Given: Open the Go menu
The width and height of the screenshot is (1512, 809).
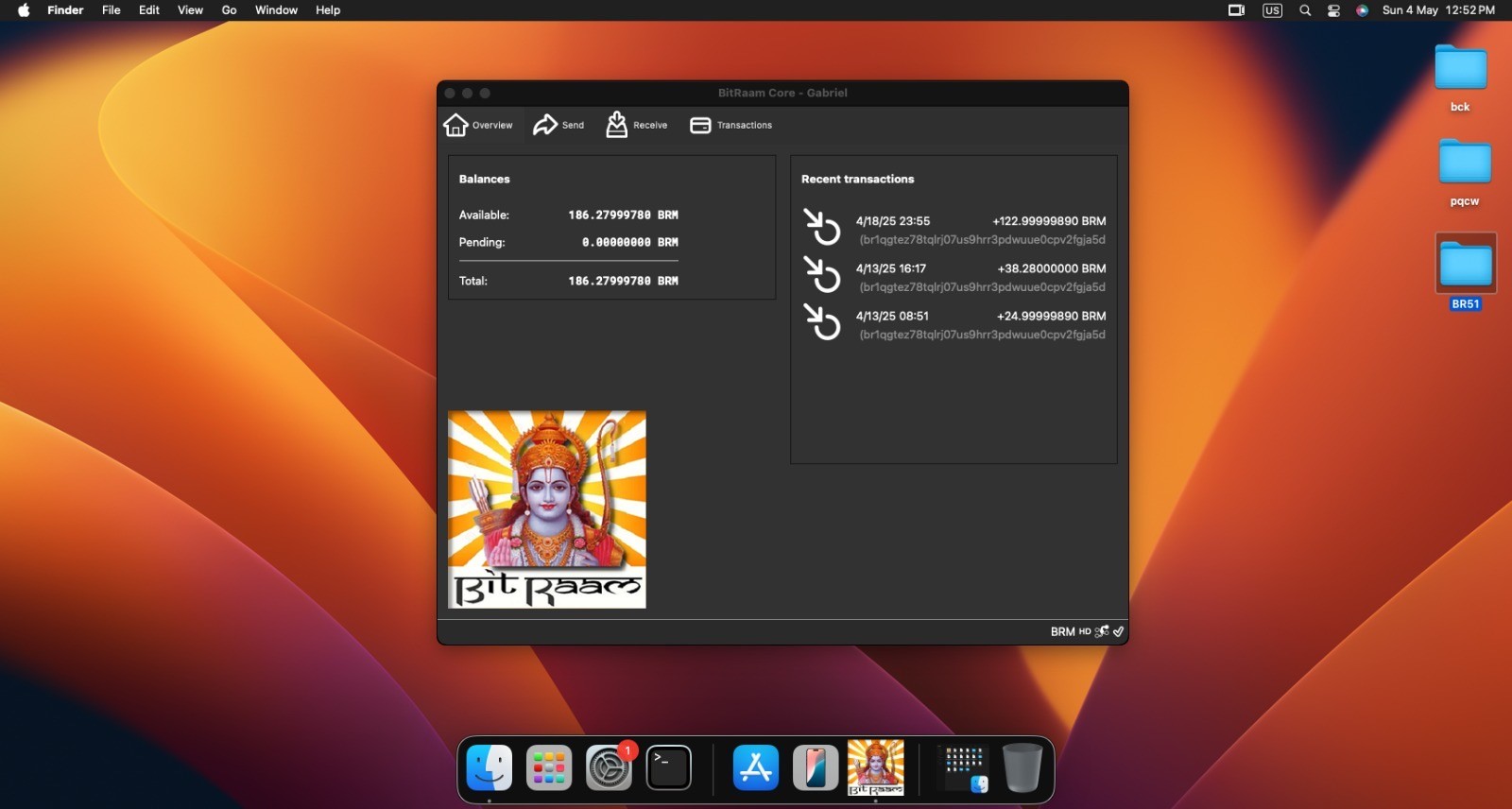Looking at the screenshot, I should pyautogui.click(x=229, y=10).
